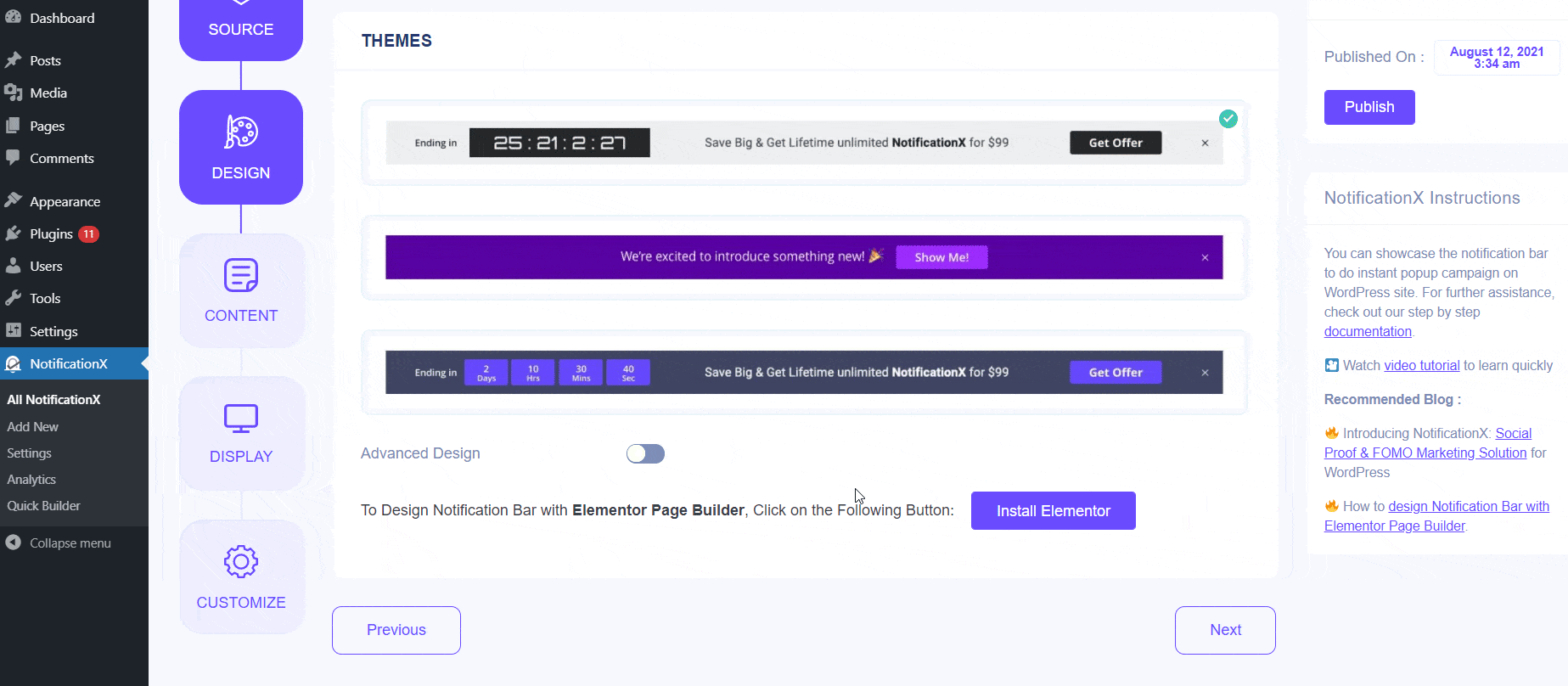Viewport: 1568px width, 686px height.
Task: Open the video tutorial link
Action: [x=1422, y=365]
